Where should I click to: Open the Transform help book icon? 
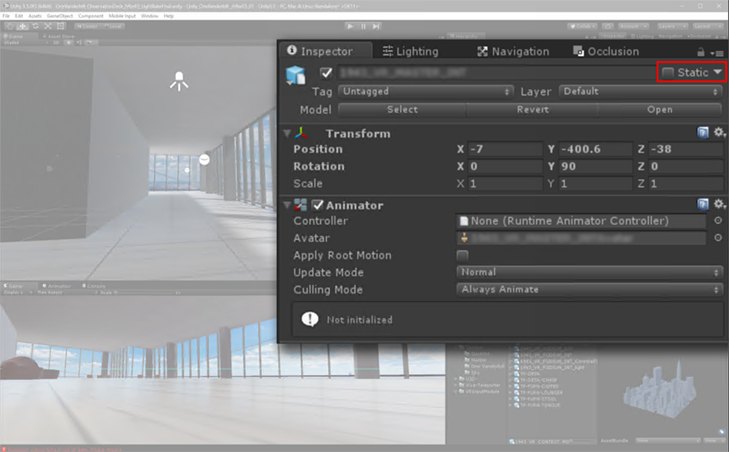coord(703,133)
